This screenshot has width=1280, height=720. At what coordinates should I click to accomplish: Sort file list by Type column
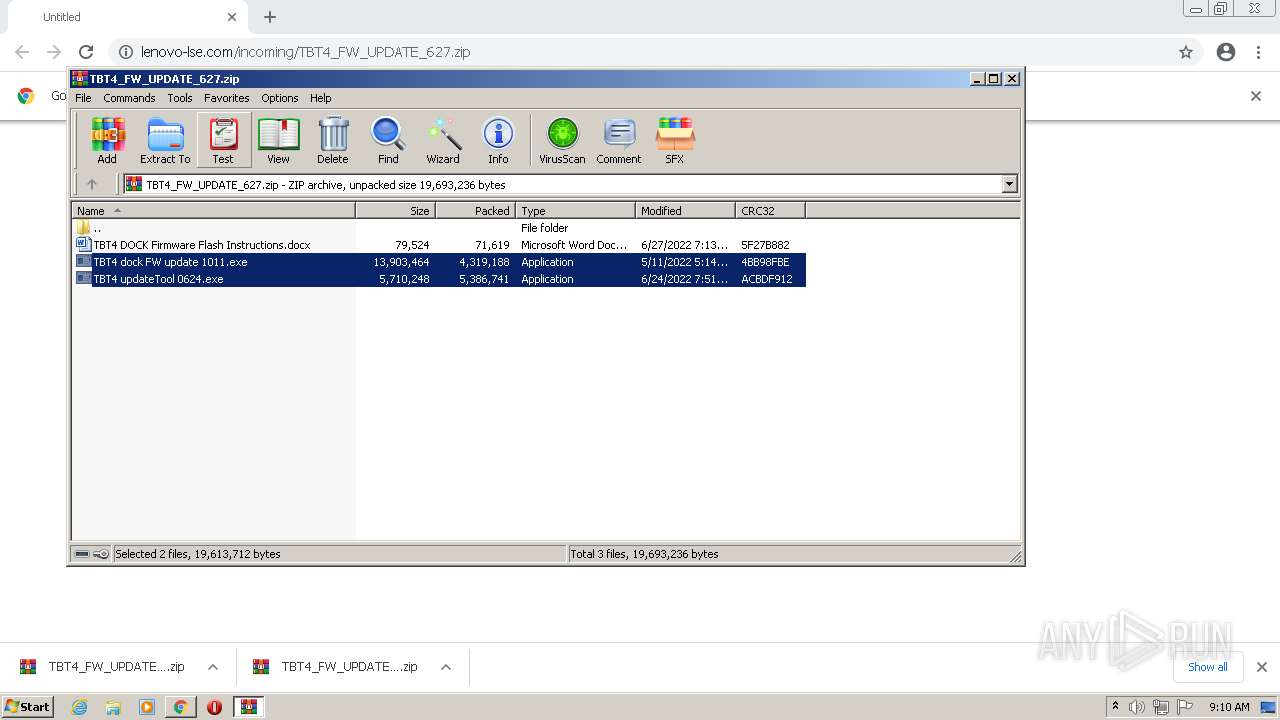click(x=575, y=211)
